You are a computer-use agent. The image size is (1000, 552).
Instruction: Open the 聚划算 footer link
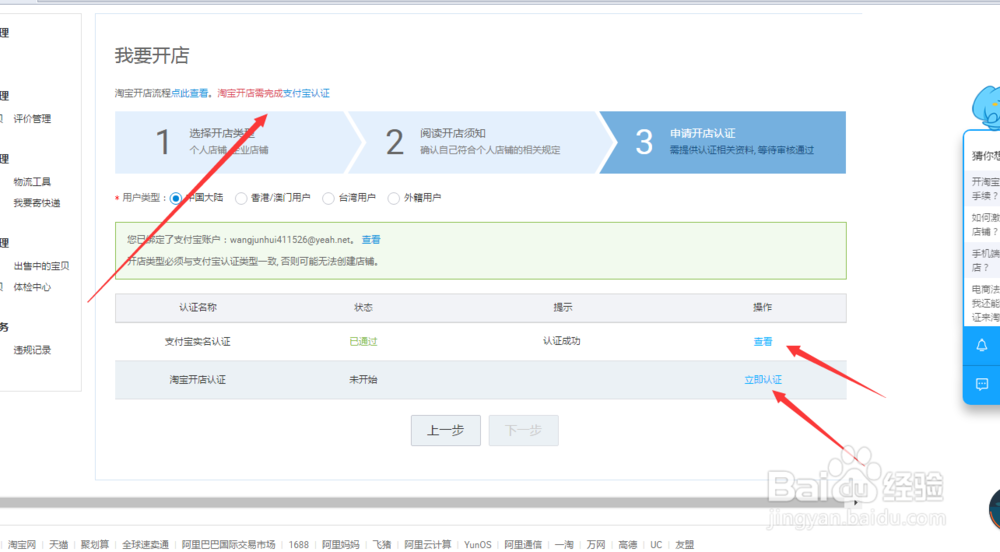(x=95, y=544)
